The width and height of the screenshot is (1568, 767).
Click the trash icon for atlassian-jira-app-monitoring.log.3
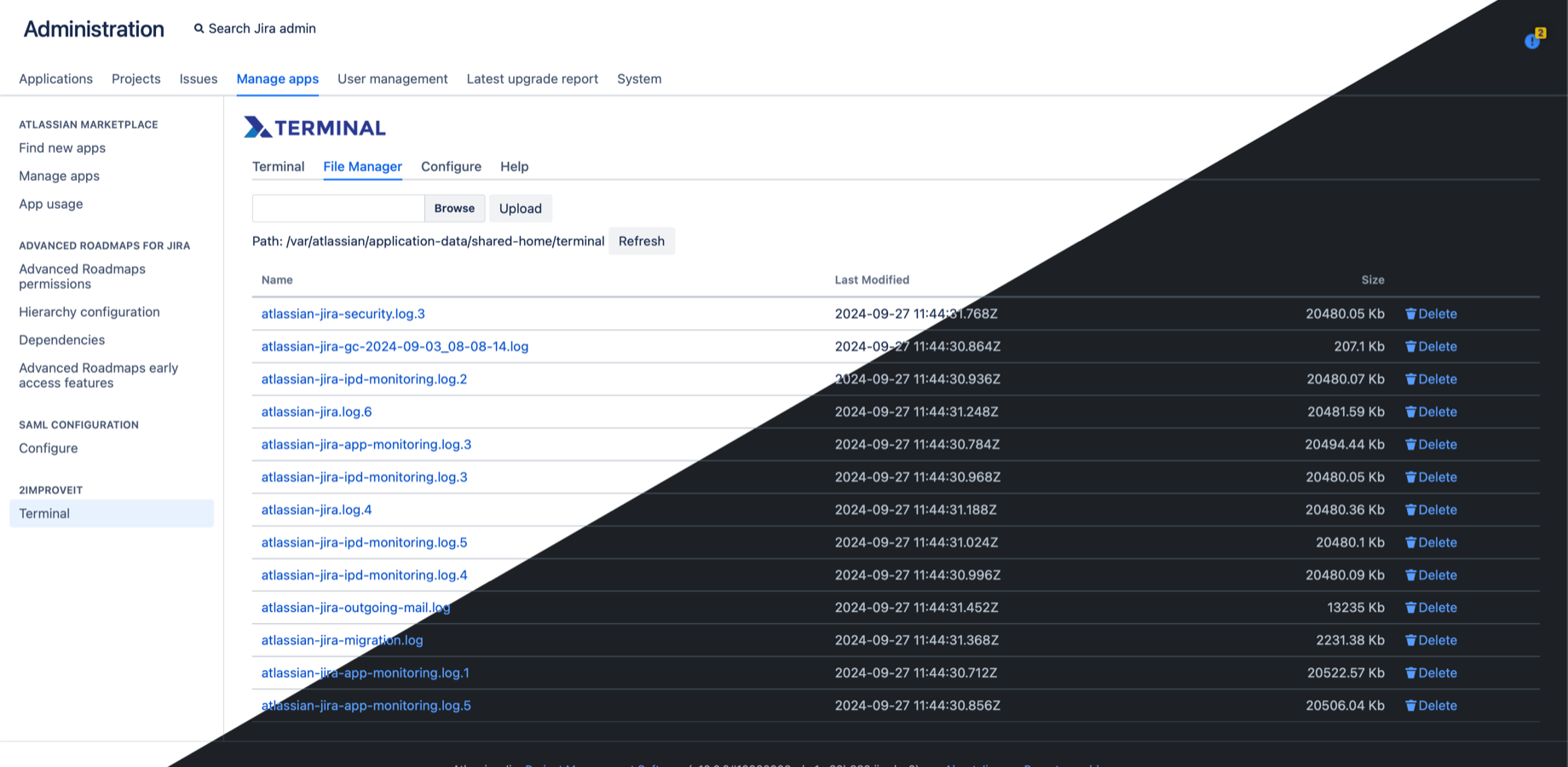coord(1410,444)
